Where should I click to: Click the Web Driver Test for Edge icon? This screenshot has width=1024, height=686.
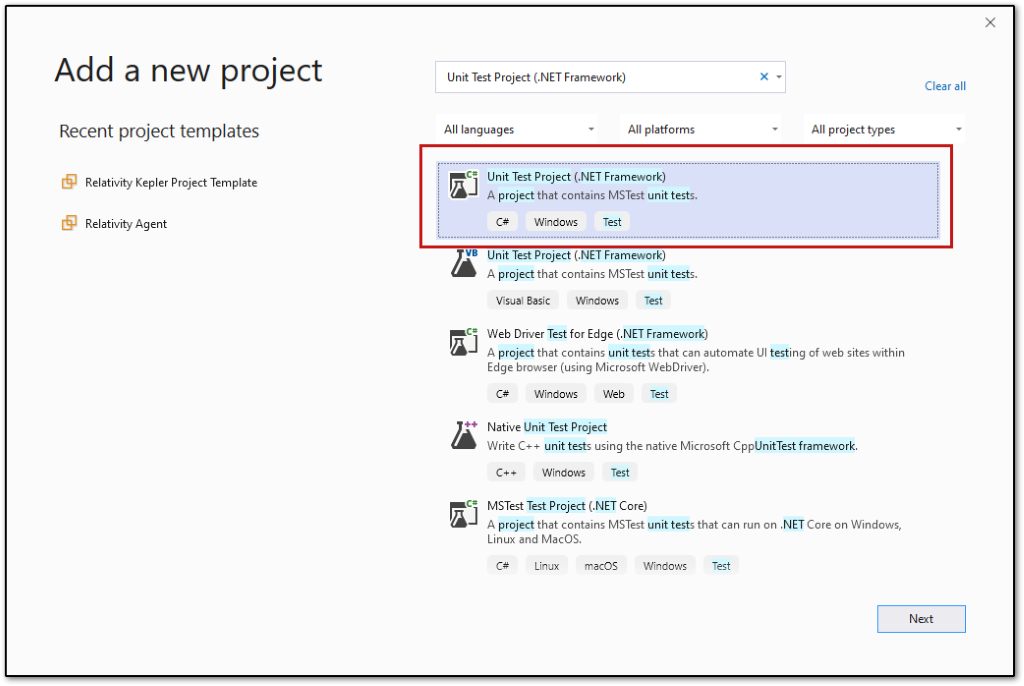tap(464, 342)
